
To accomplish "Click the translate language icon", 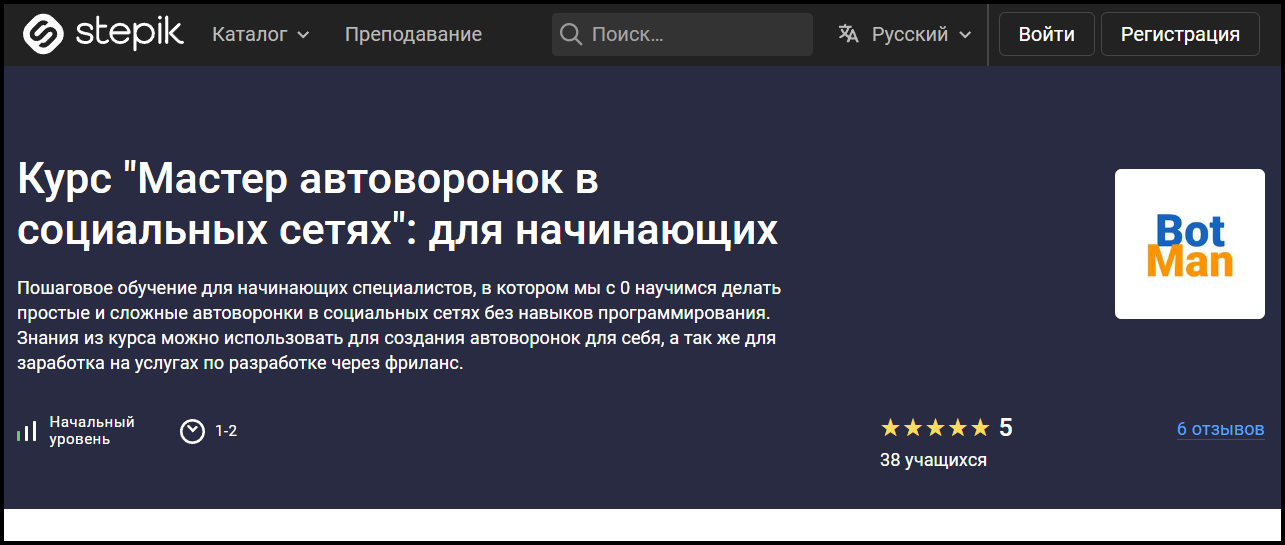I will (849, 34).
